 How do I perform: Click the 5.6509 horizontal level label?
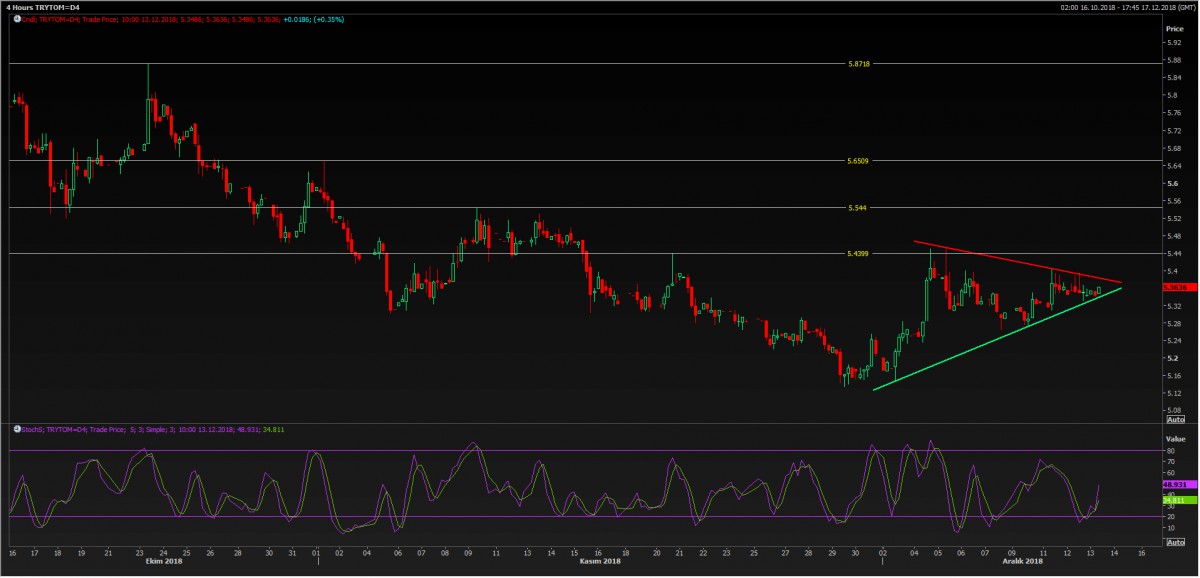(858, 160)
